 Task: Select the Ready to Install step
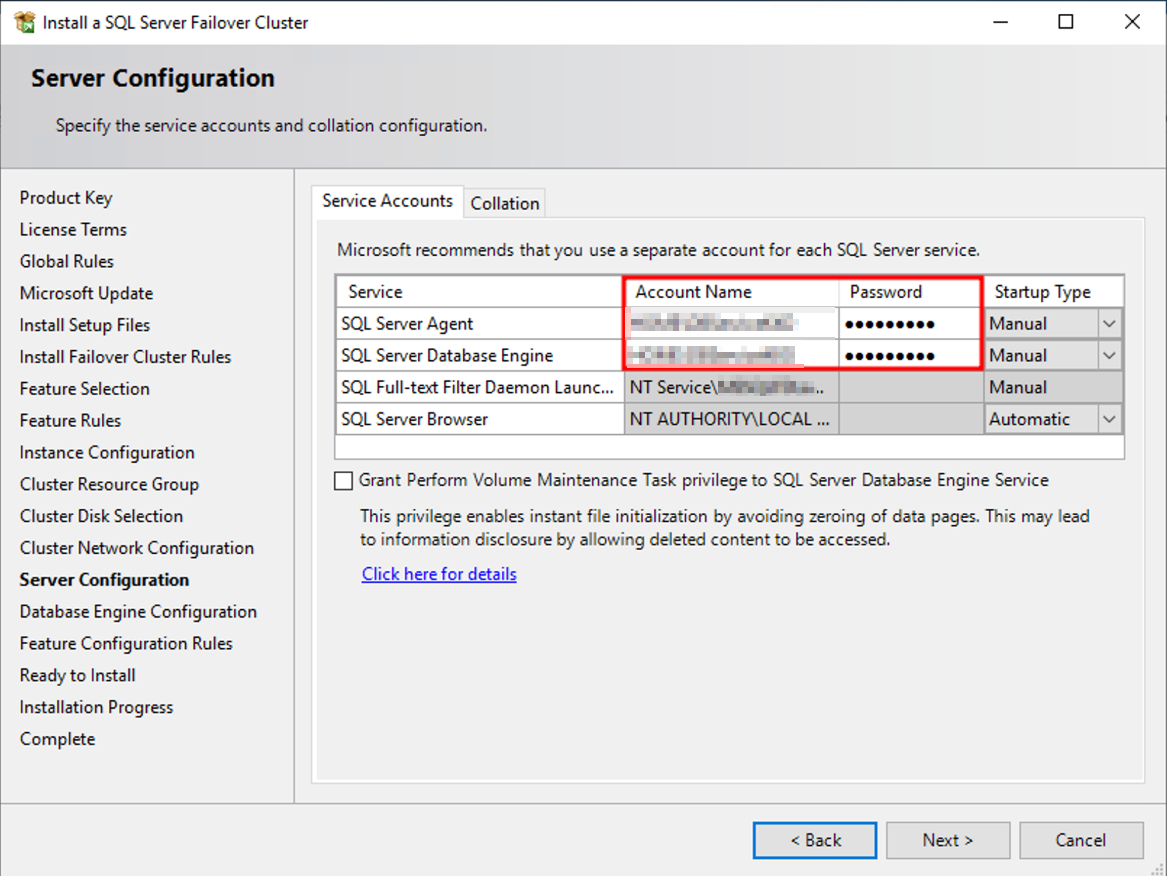click(x=77, y=676)
